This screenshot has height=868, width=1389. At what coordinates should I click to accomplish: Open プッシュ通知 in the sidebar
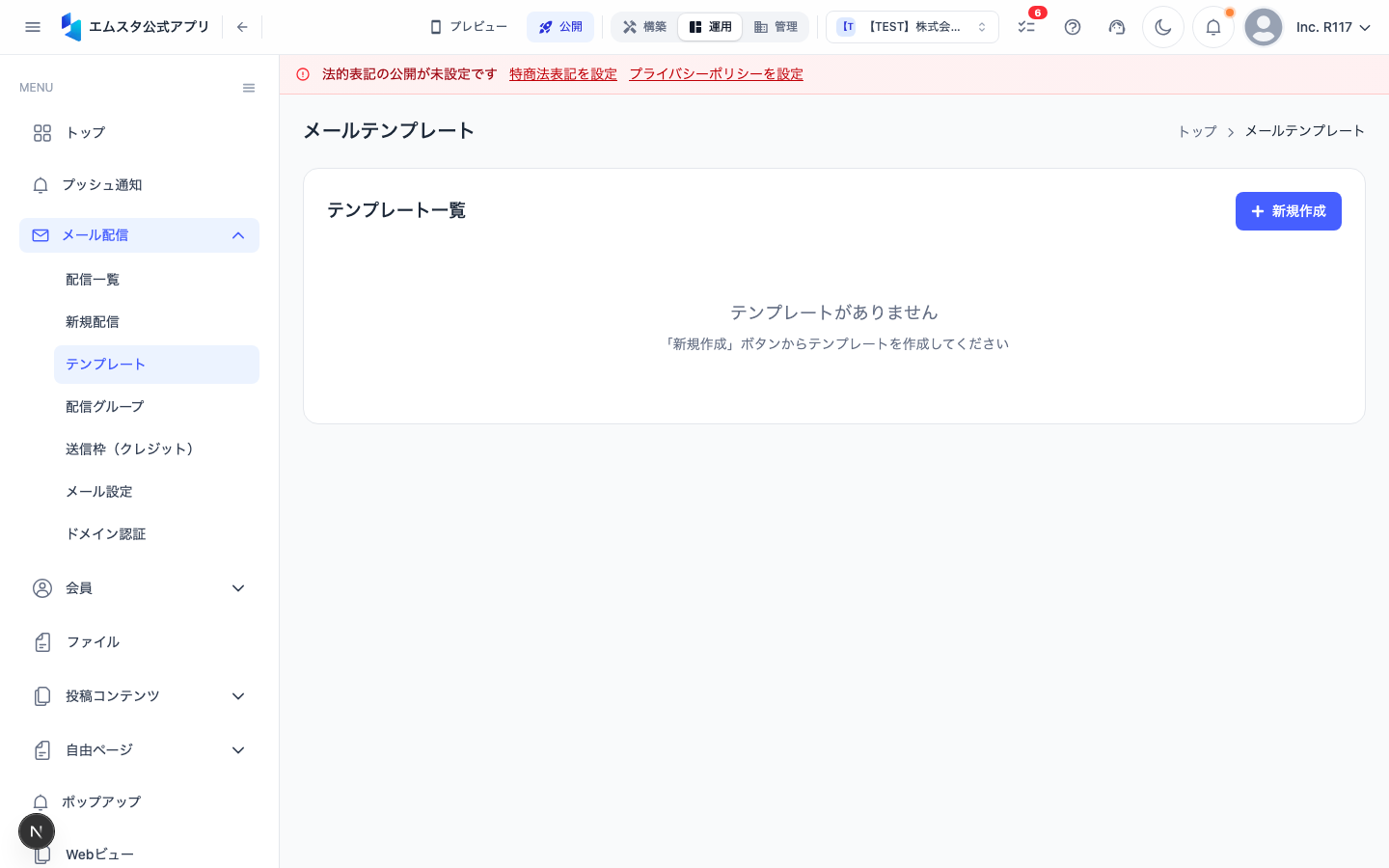(139, 185)
